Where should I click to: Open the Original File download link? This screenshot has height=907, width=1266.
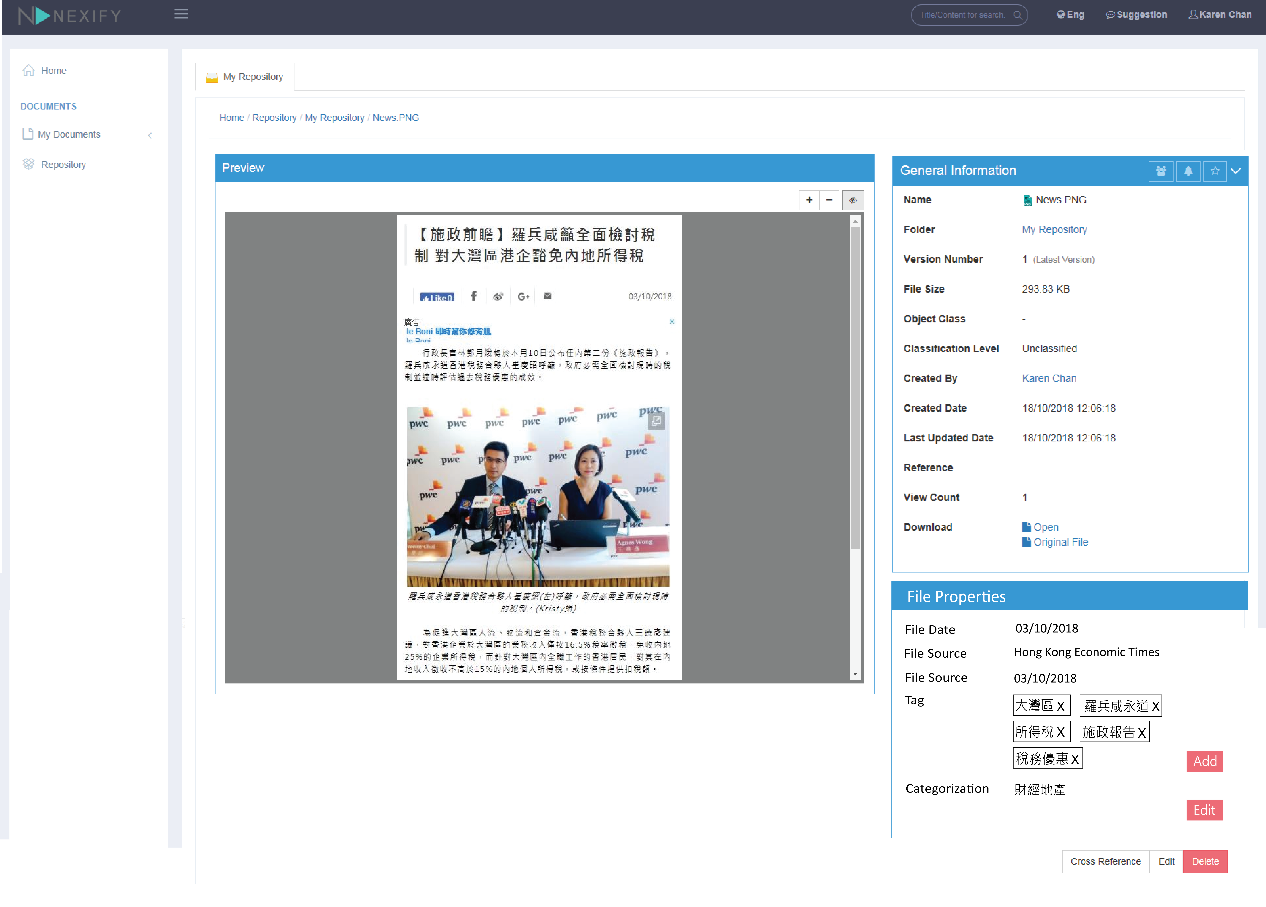(1060, 542)
